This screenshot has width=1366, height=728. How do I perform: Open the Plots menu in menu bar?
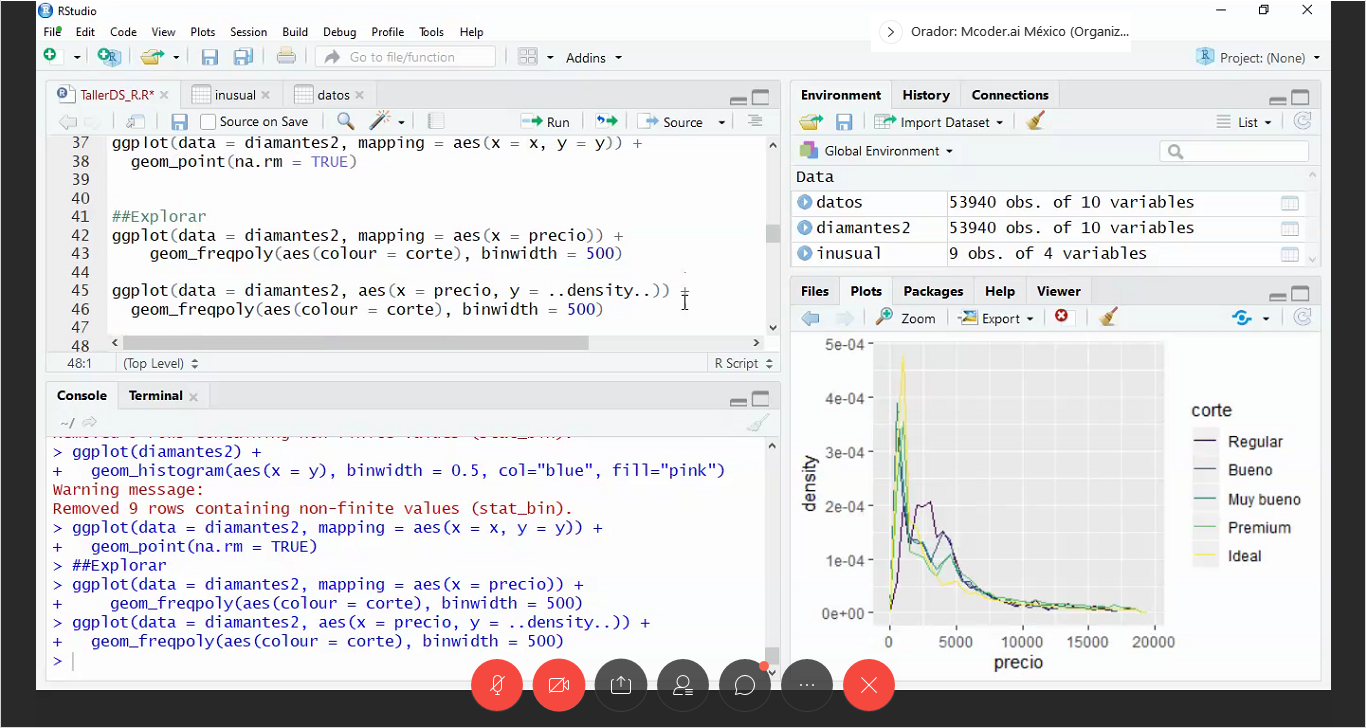tap(202, 32)
